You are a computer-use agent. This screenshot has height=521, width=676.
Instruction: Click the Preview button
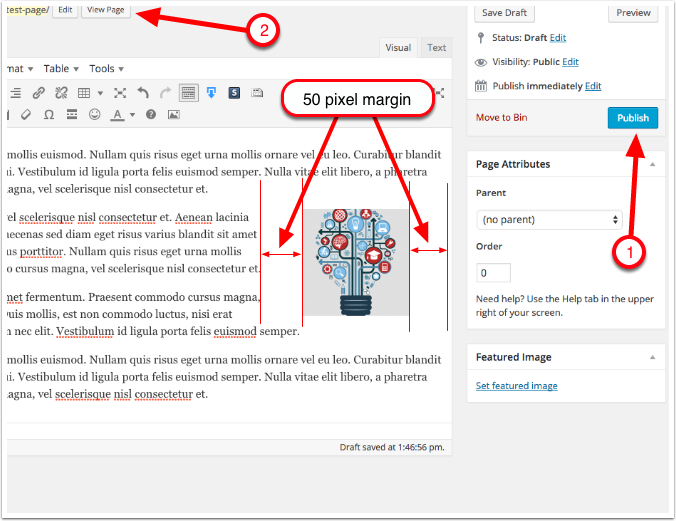[x=633, y=13]
